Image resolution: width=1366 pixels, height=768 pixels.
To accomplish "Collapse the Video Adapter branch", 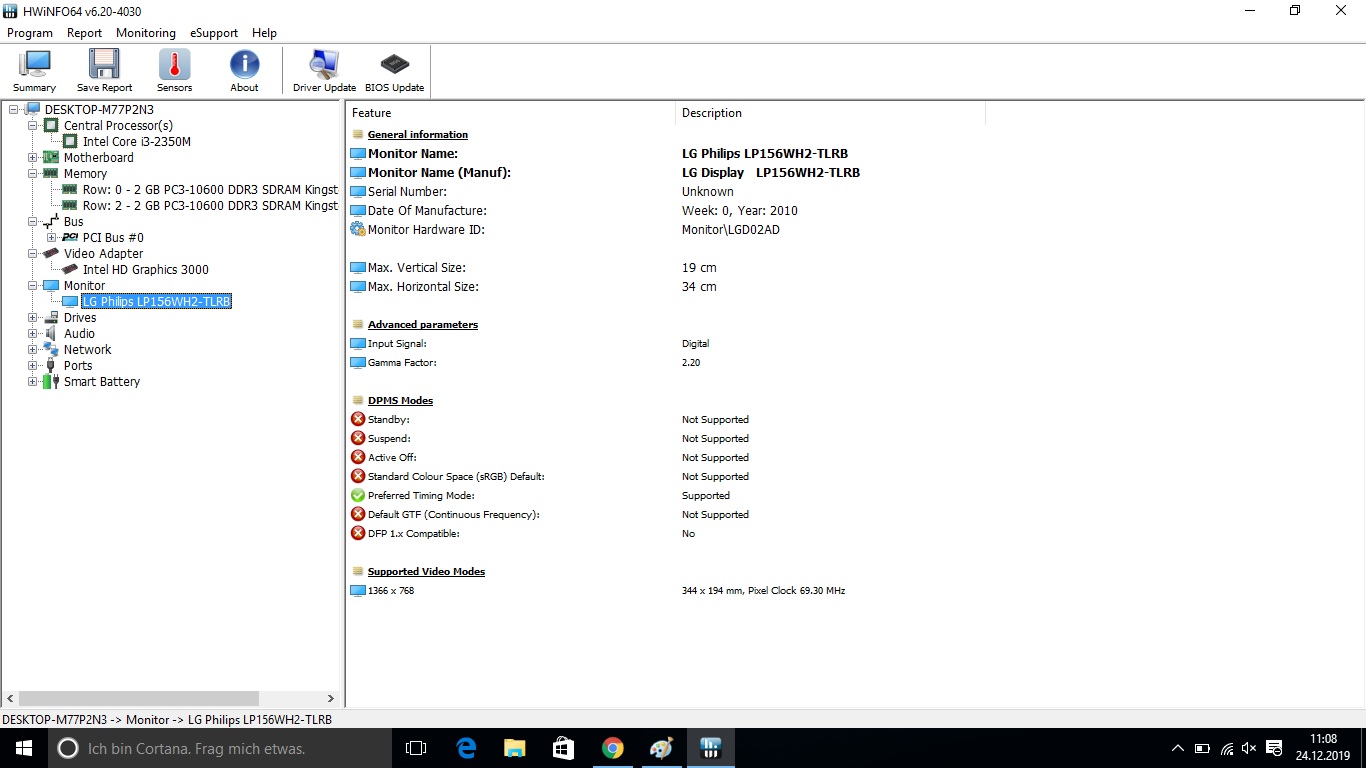I will click(32, 254).
